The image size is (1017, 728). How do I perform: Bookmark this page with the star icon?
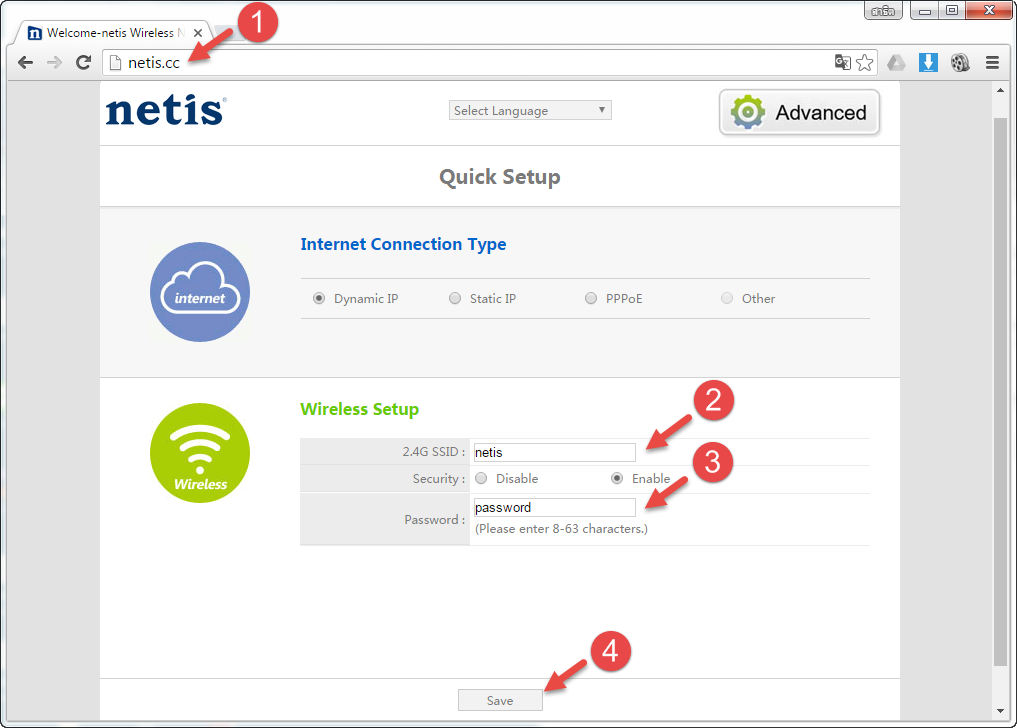pyautogui.click(x=865, y=62)
